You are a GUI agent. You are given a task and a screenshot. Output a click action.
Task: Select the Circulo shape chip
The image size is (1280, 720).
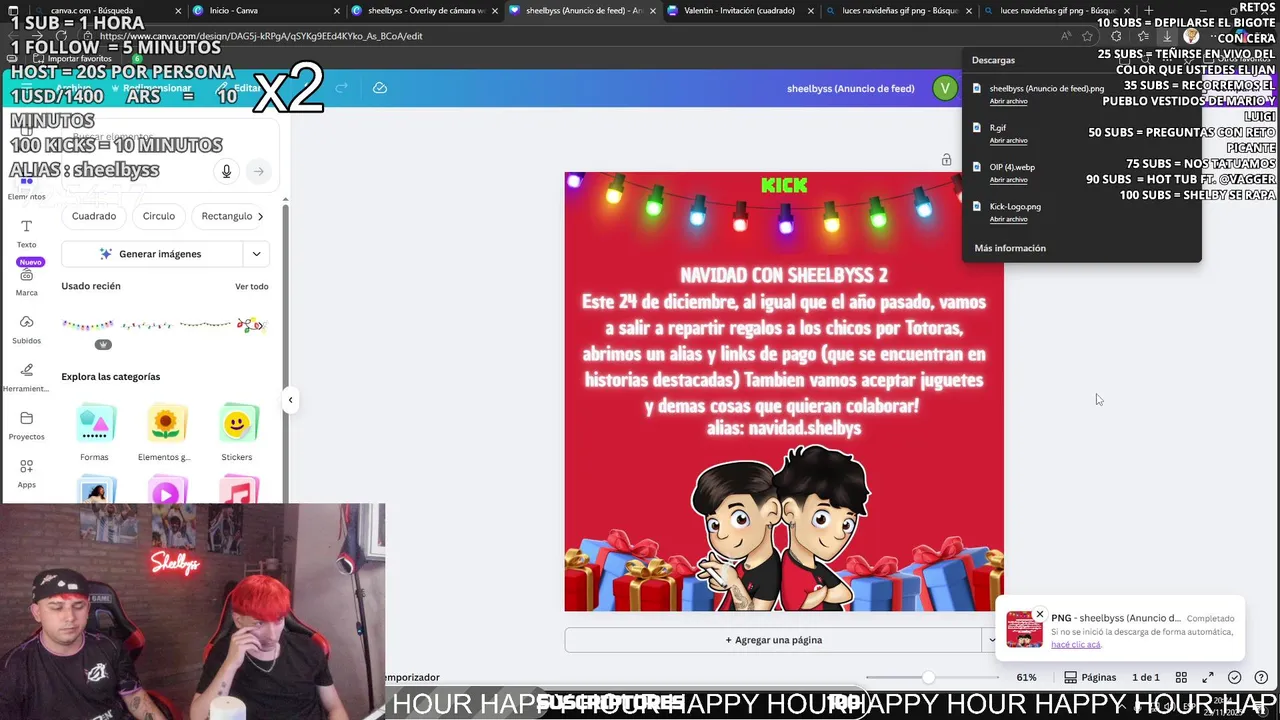click(x=158, y=216)
